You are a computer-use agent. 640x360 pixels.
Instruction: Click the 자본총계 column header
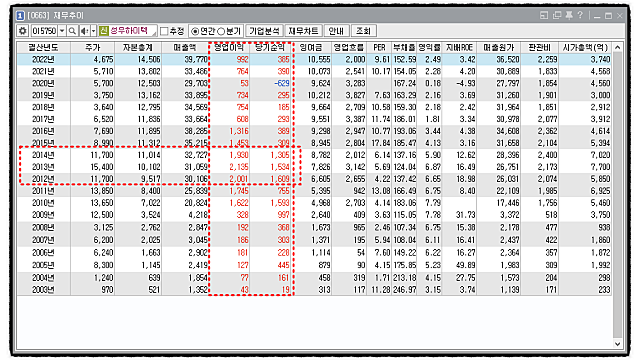pos(138,47)
